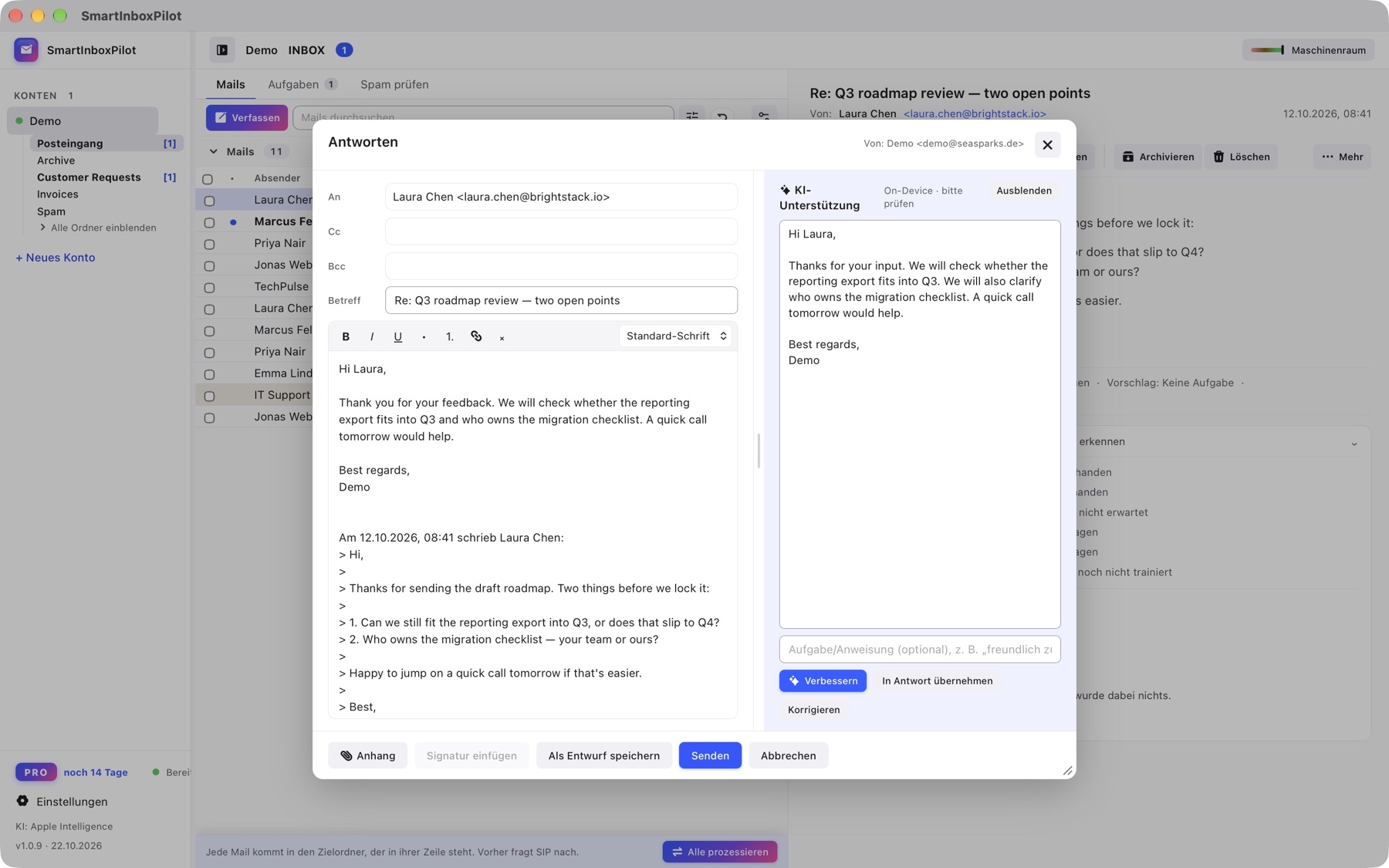The height and width of the screenshot is (868, 1389).
Task: Click the Aufgabe/Anweisung instruction field
Action: pos(920,649)
